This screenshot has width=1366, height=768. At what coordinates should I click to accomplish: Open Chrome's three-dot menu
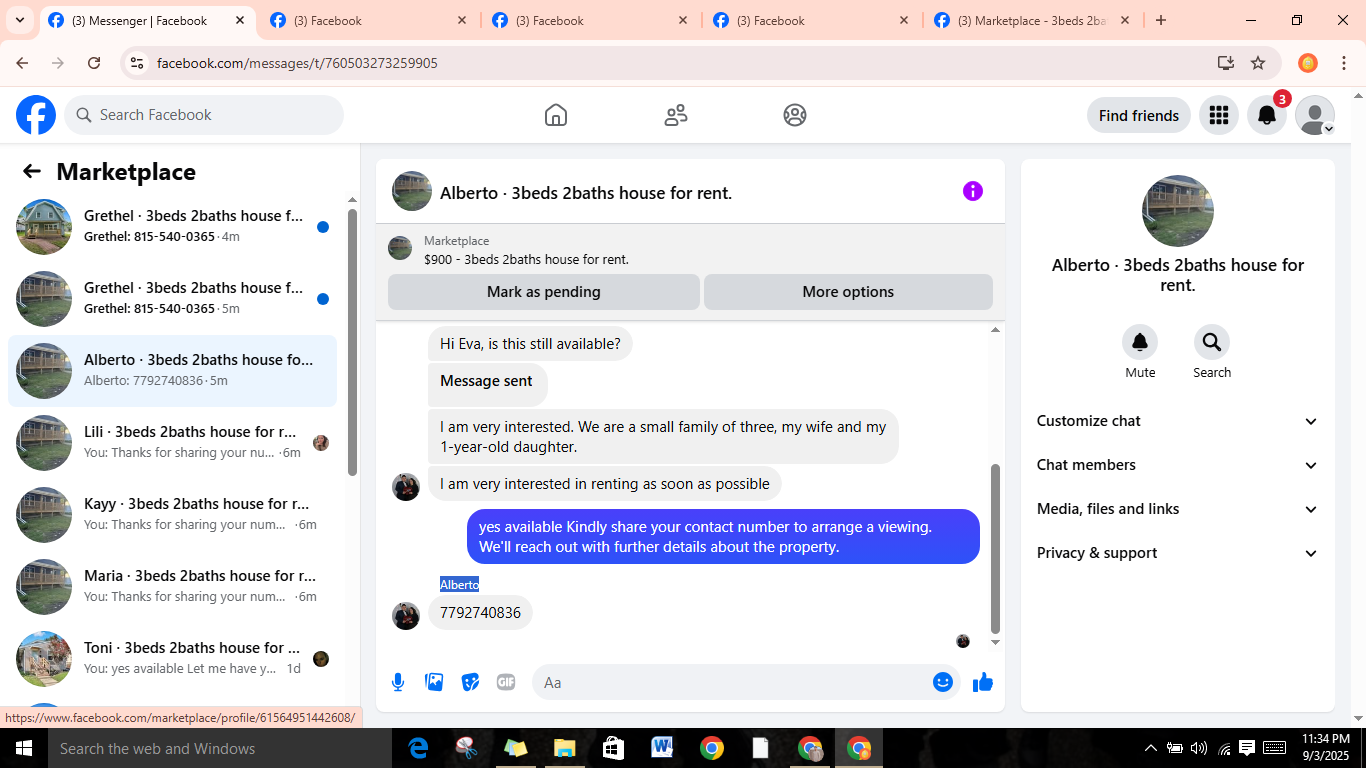click(1344, 63)
